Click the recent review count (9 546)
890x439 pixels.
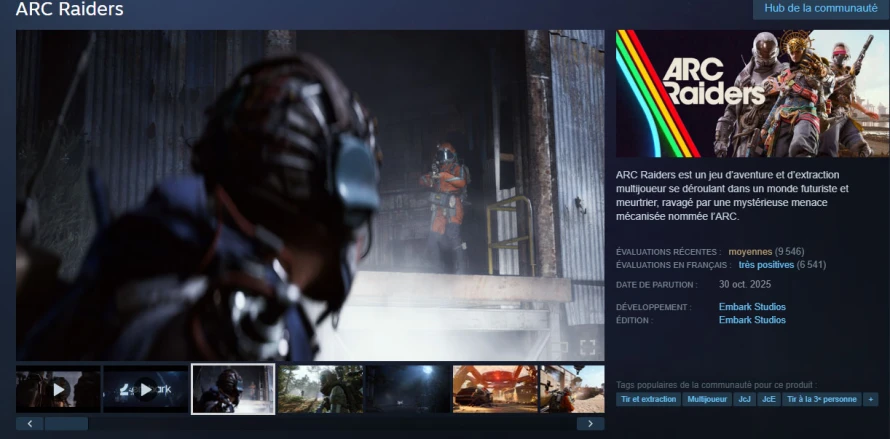[790, 252]
